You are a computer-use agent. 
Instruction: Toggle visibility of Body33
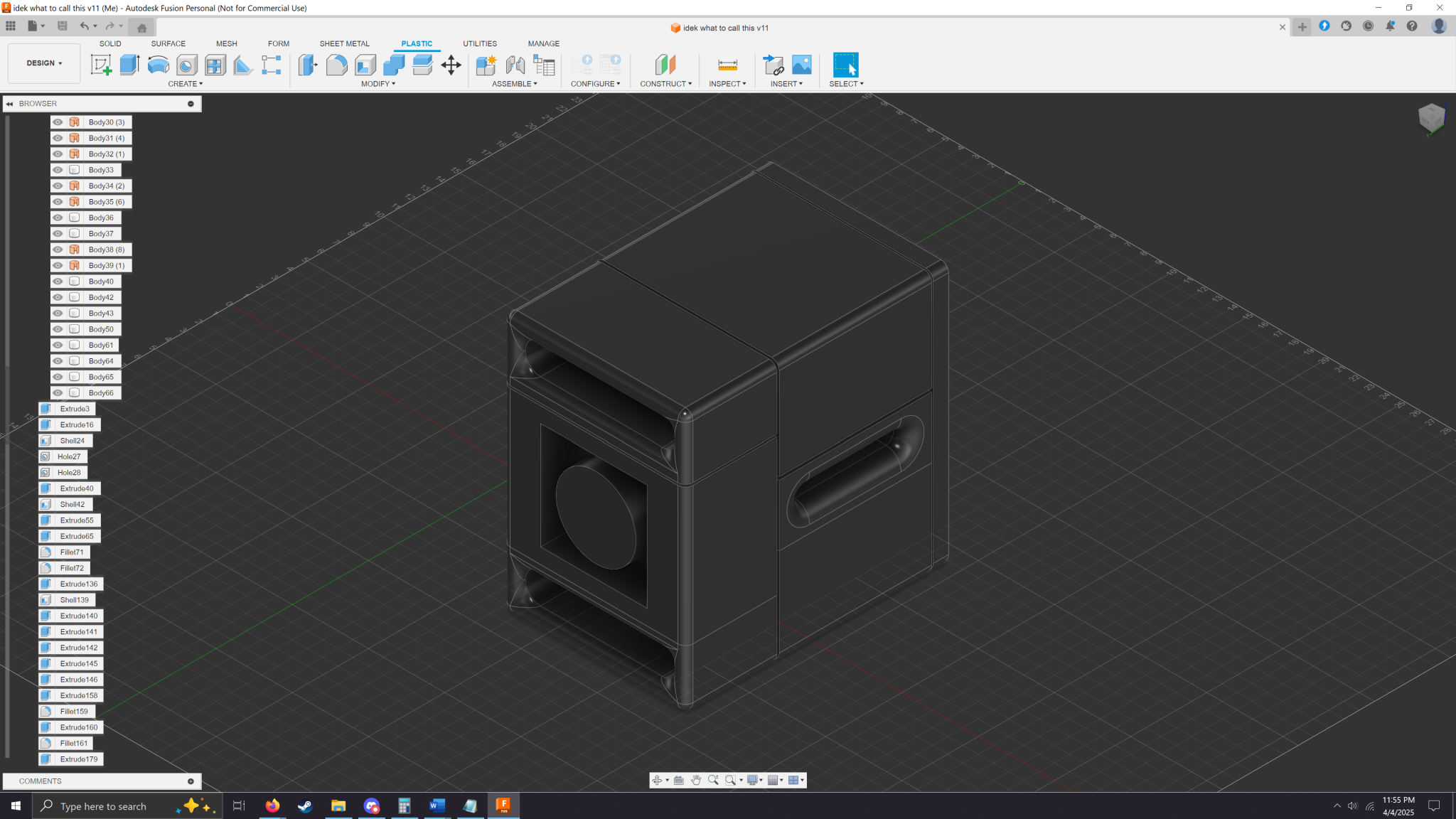tap(58, 170)
